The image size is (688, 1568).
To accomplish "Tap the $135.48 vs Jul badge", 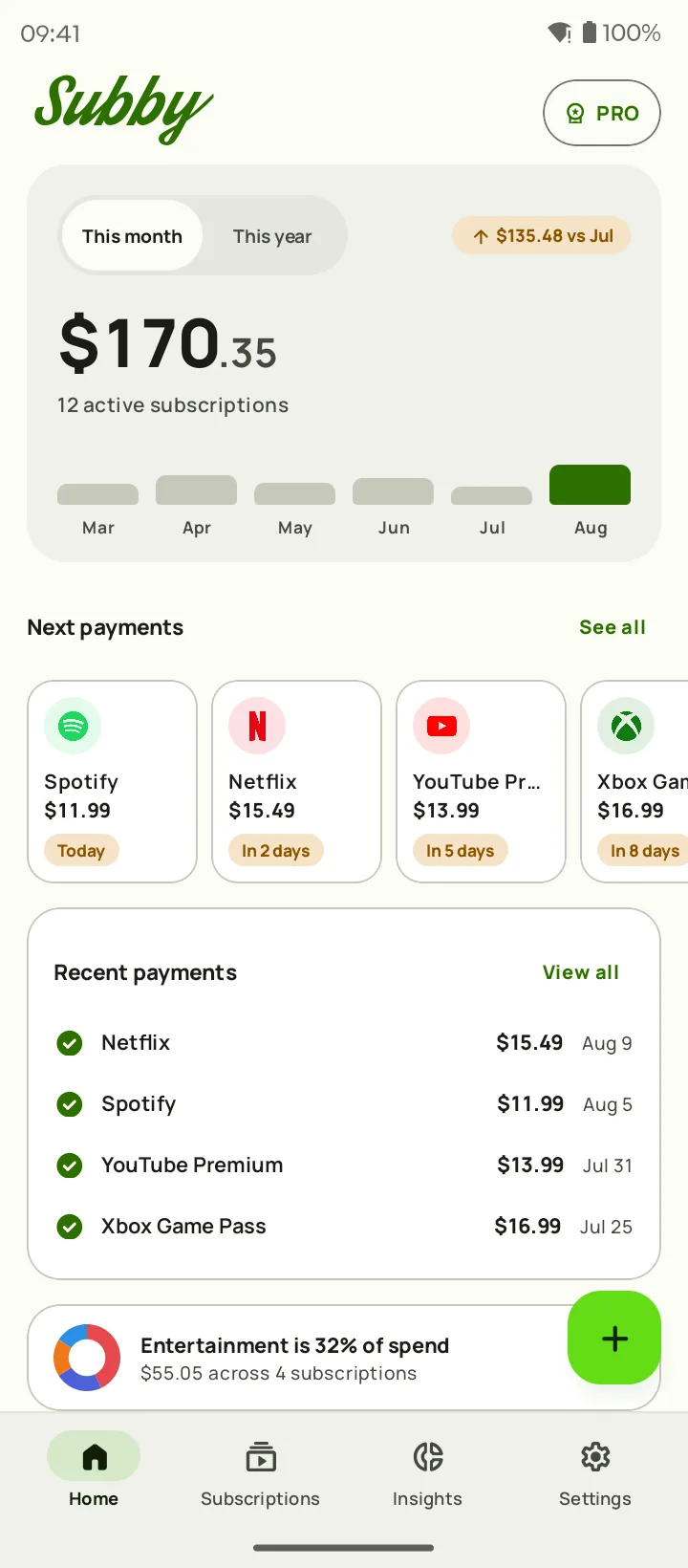I will [x=542, y=236].
